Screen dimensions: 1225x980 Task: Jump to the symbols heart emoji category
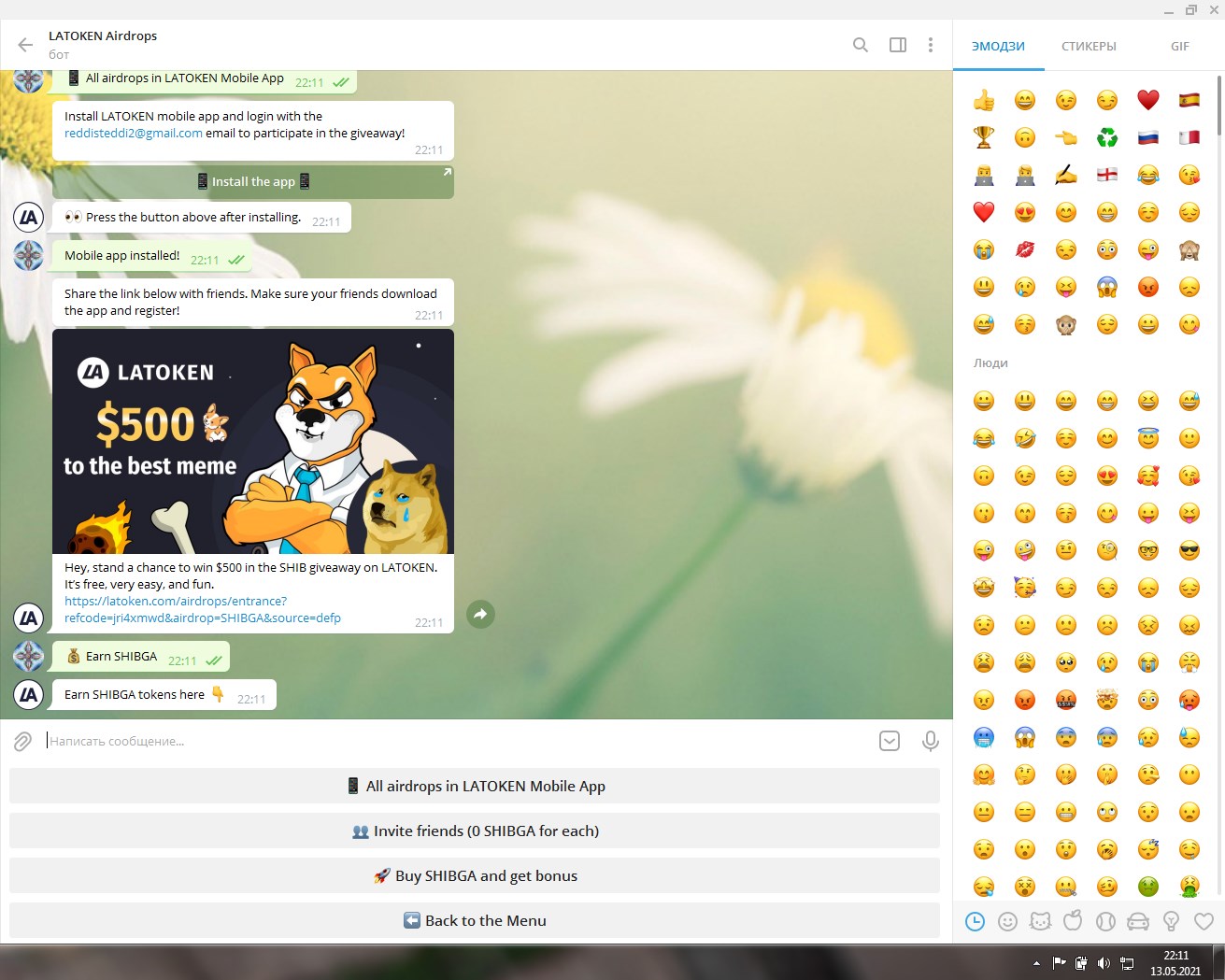(1204, 922)
